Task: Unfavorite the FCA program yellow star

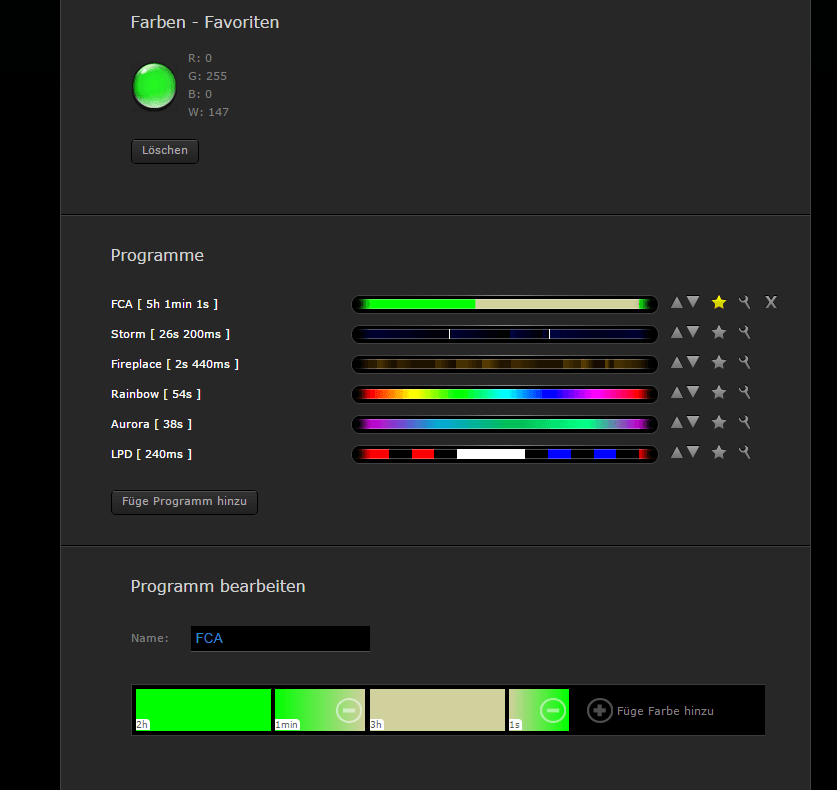Action: coord(718,303)
